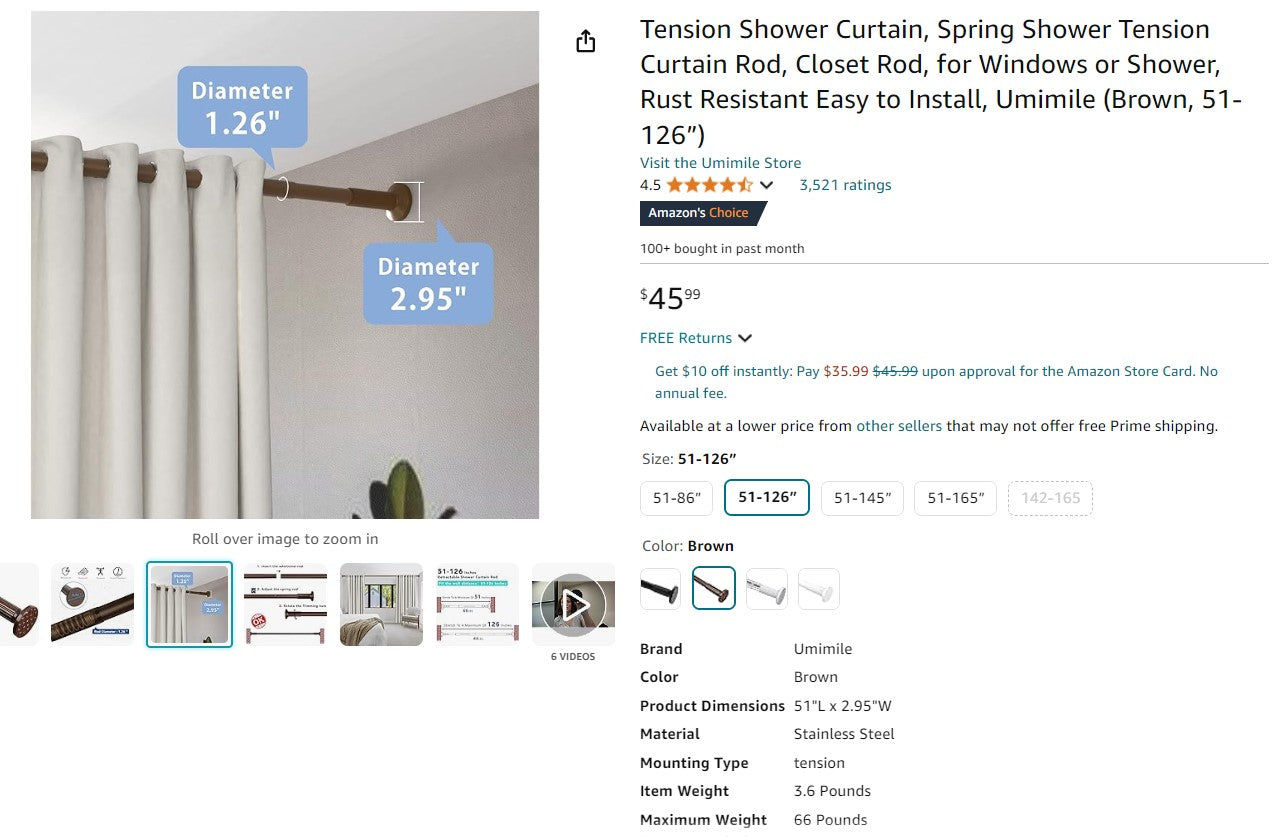Select the bedroom scene thumbnail
The width and height of the screenshot is (1273, 837).
pos(380,603)
